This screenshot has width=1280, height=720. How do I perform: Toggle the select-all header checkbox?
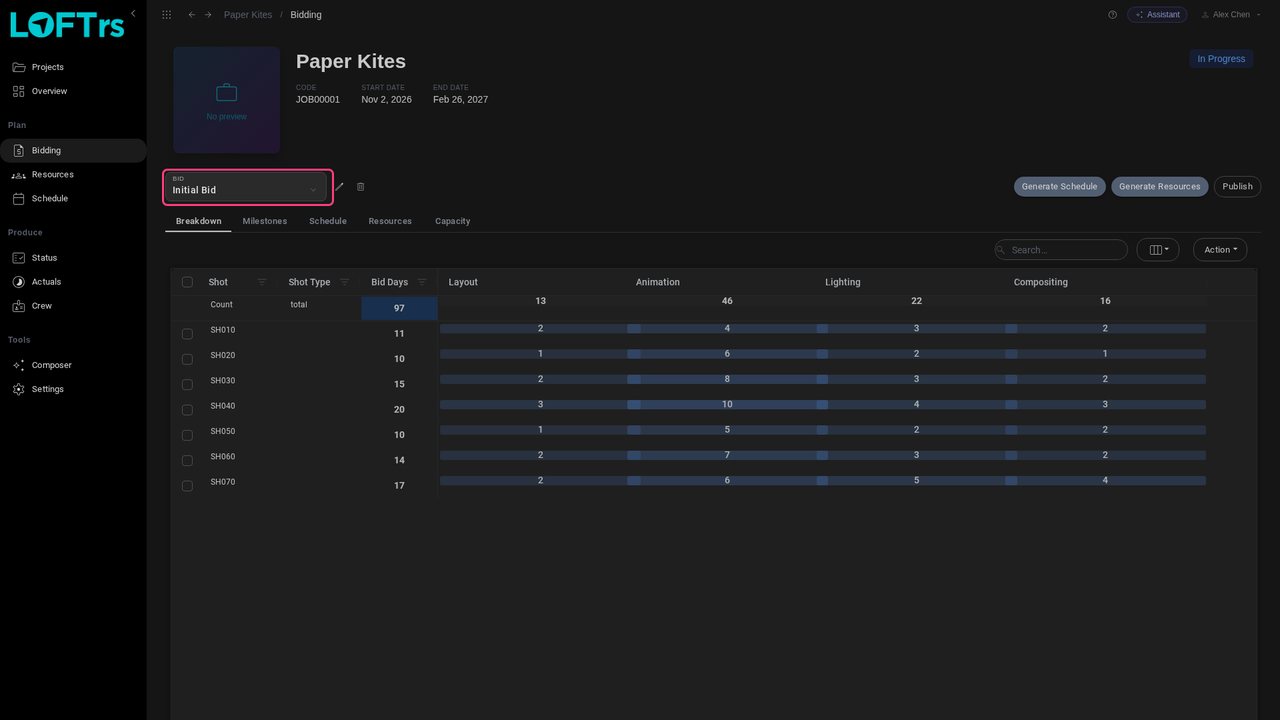(x=187, y=282)
